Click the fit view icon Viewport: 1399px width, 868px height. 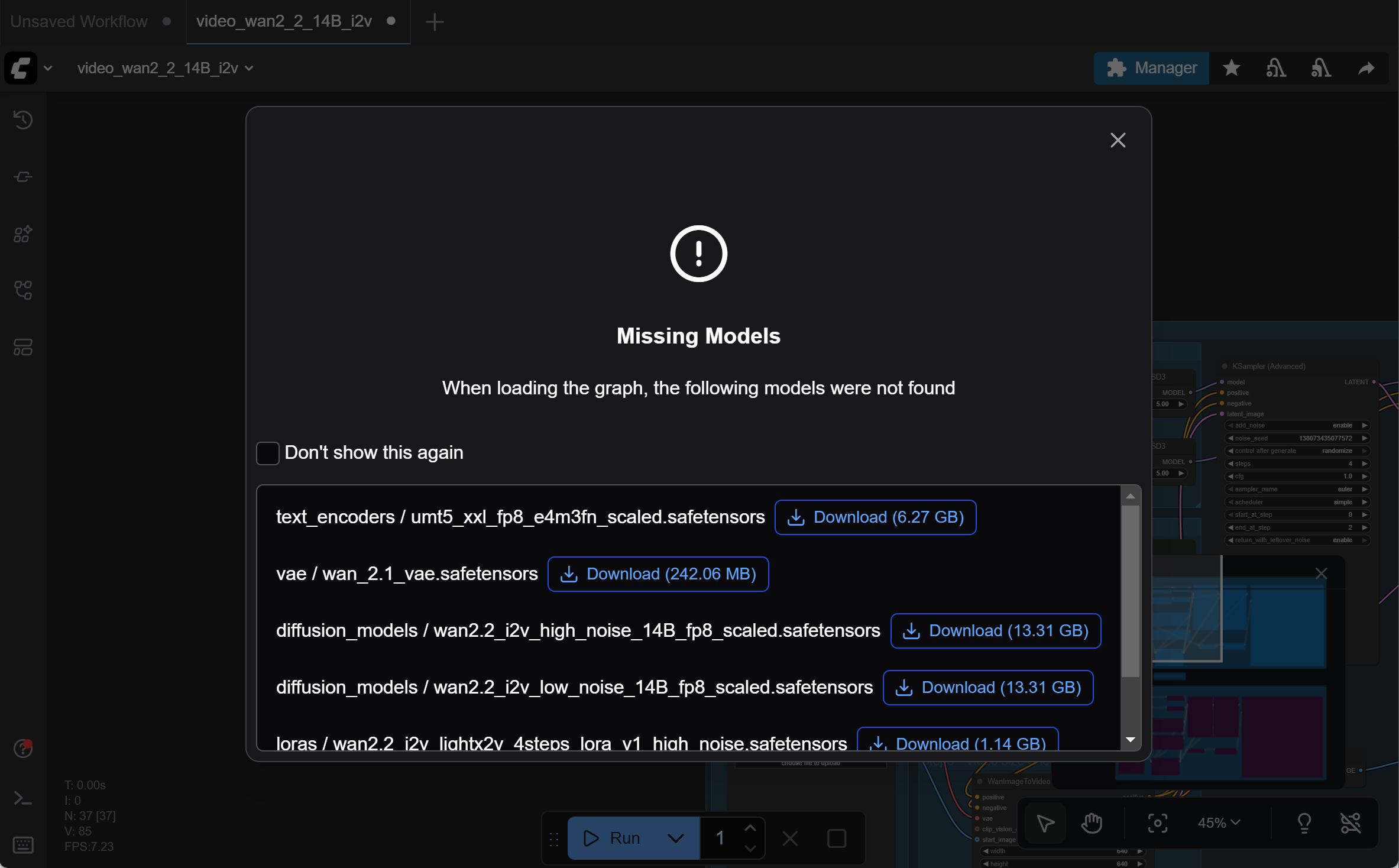click(1157, 823)
